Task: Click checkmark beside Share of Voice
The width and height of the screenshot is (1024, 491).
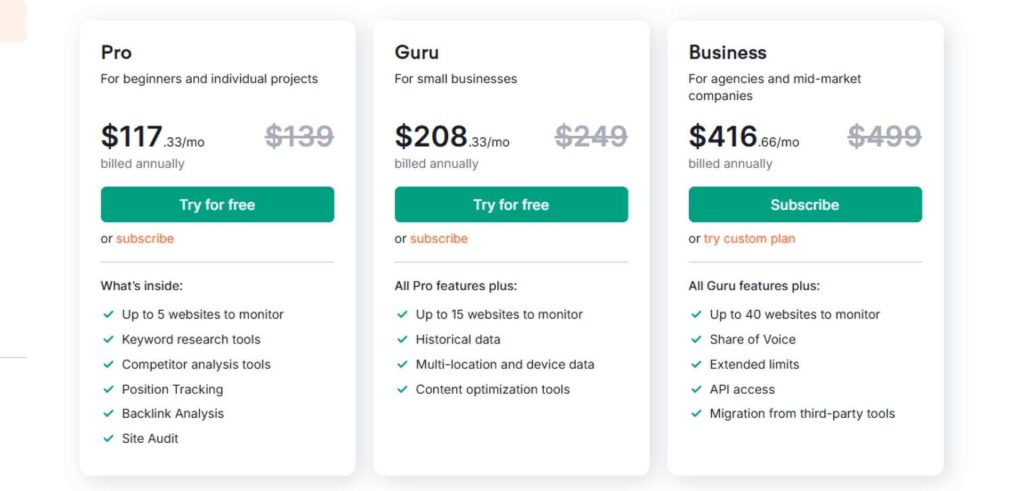Action: tap(696, 339)
